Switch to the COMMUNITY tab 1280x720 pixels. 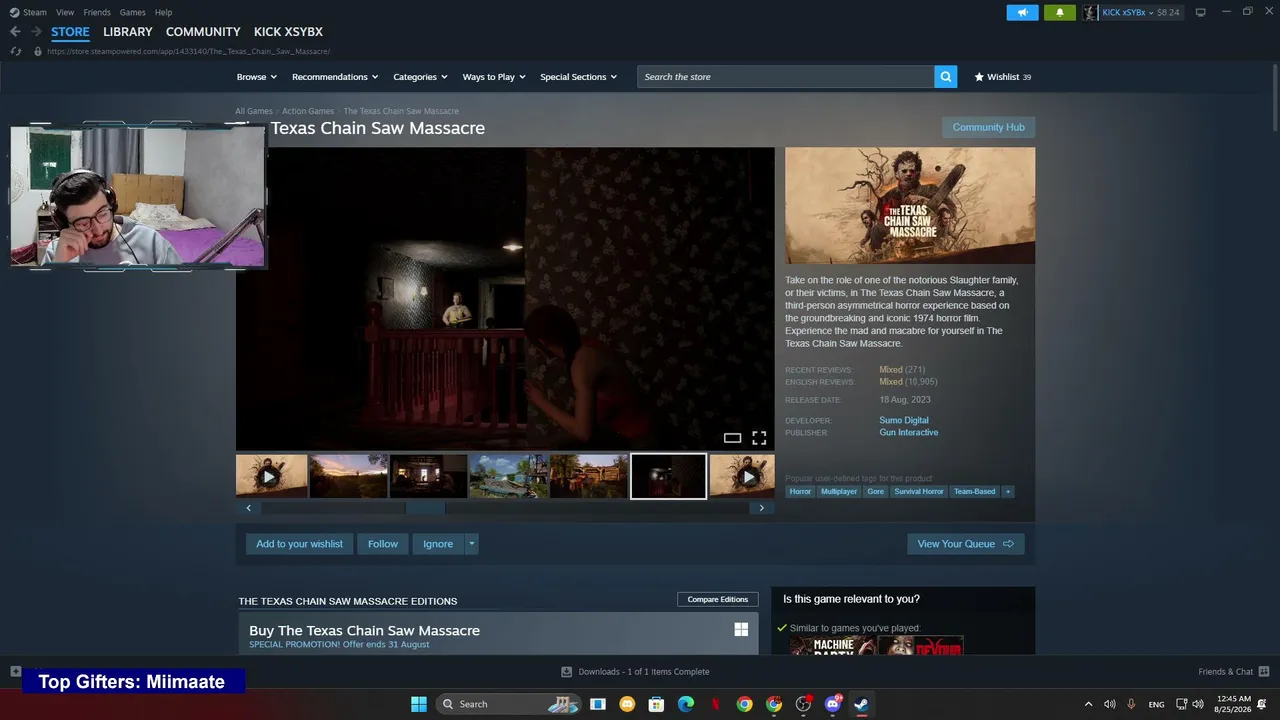point(203,32)
